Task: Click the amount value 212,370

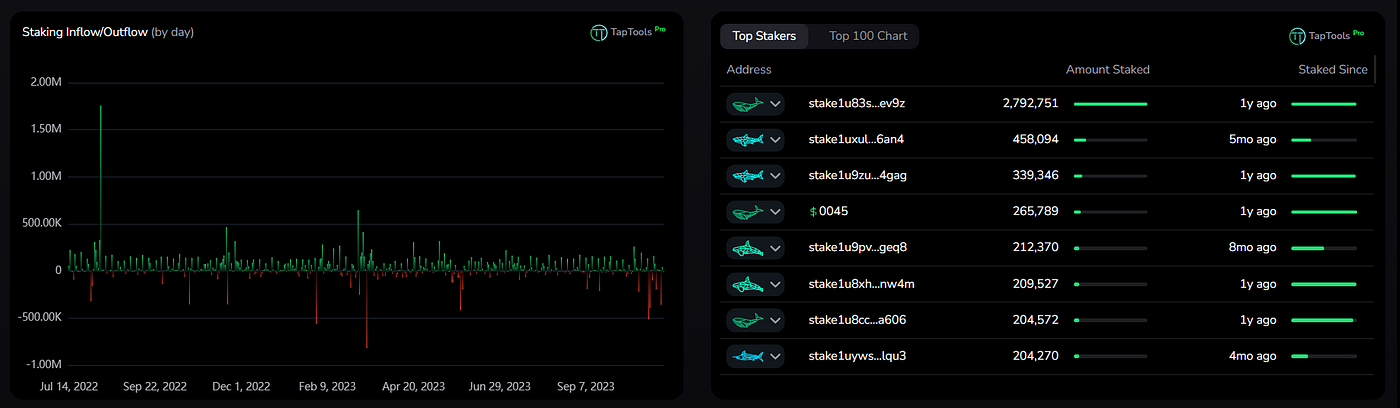Action: (1034, 248)
